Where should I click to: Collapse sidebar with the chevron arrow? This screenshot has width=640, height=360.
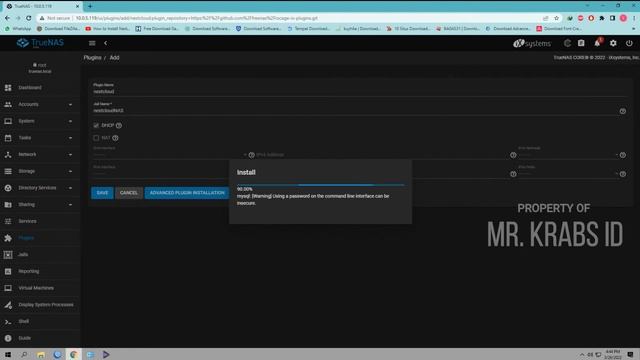(x=105, y=43)
